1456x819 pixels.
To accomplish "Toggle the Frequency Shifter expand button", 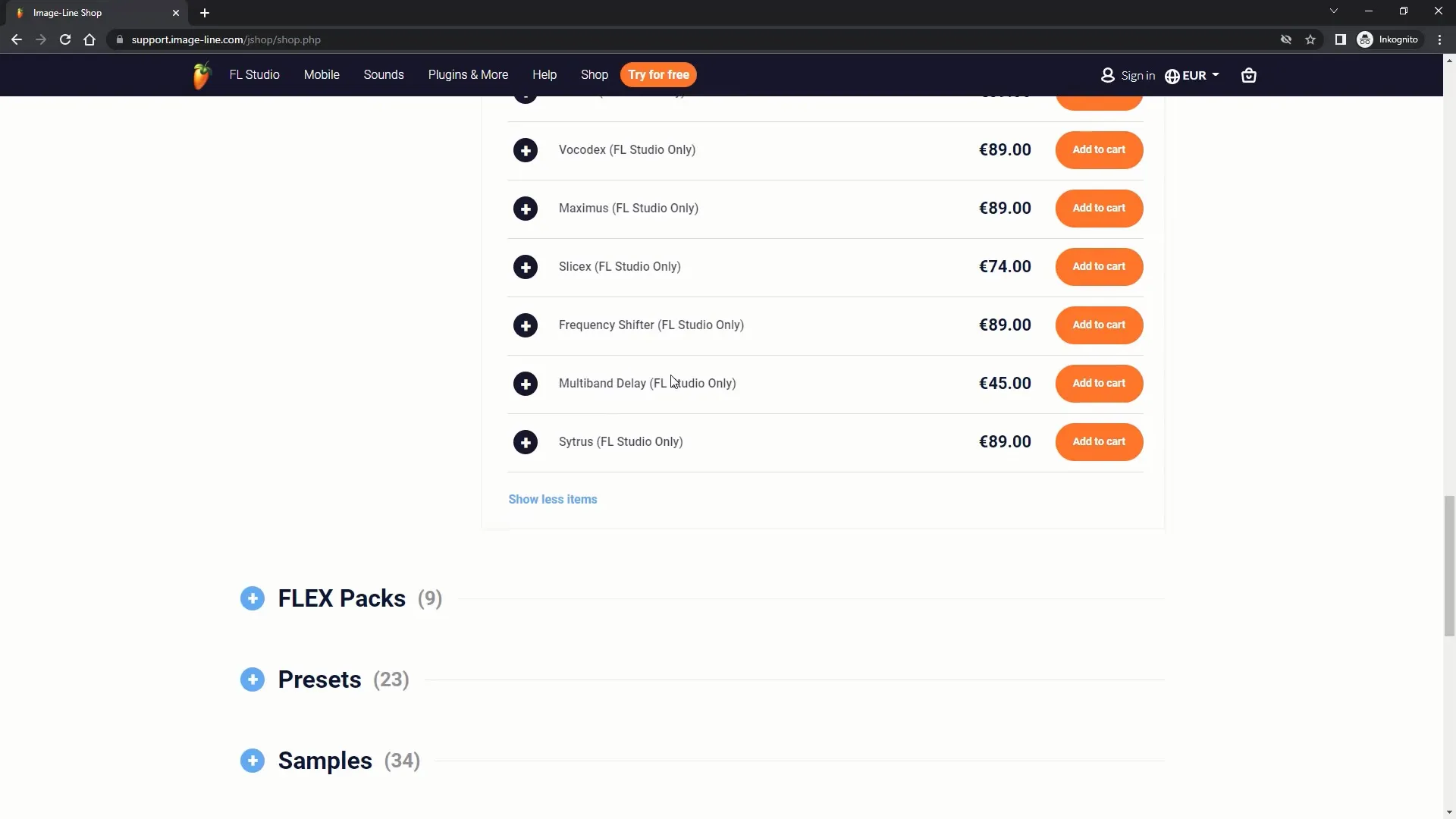I will tap(524, 324).
